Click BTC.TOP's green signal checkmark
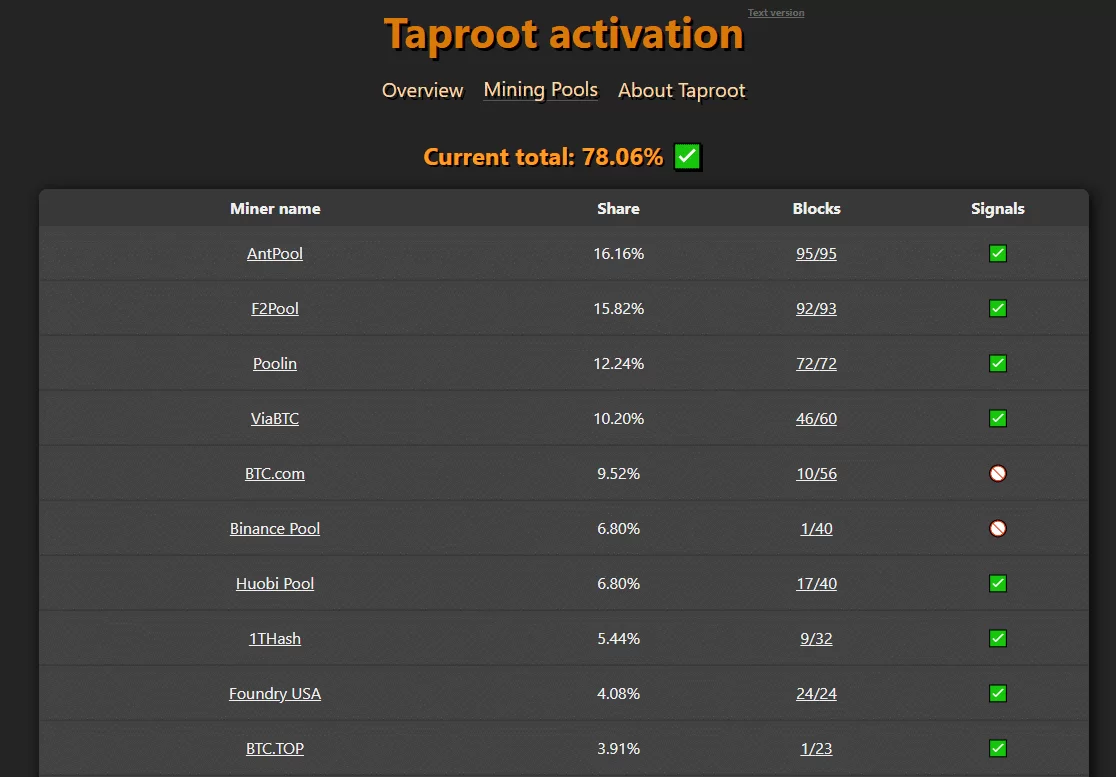 997,749
